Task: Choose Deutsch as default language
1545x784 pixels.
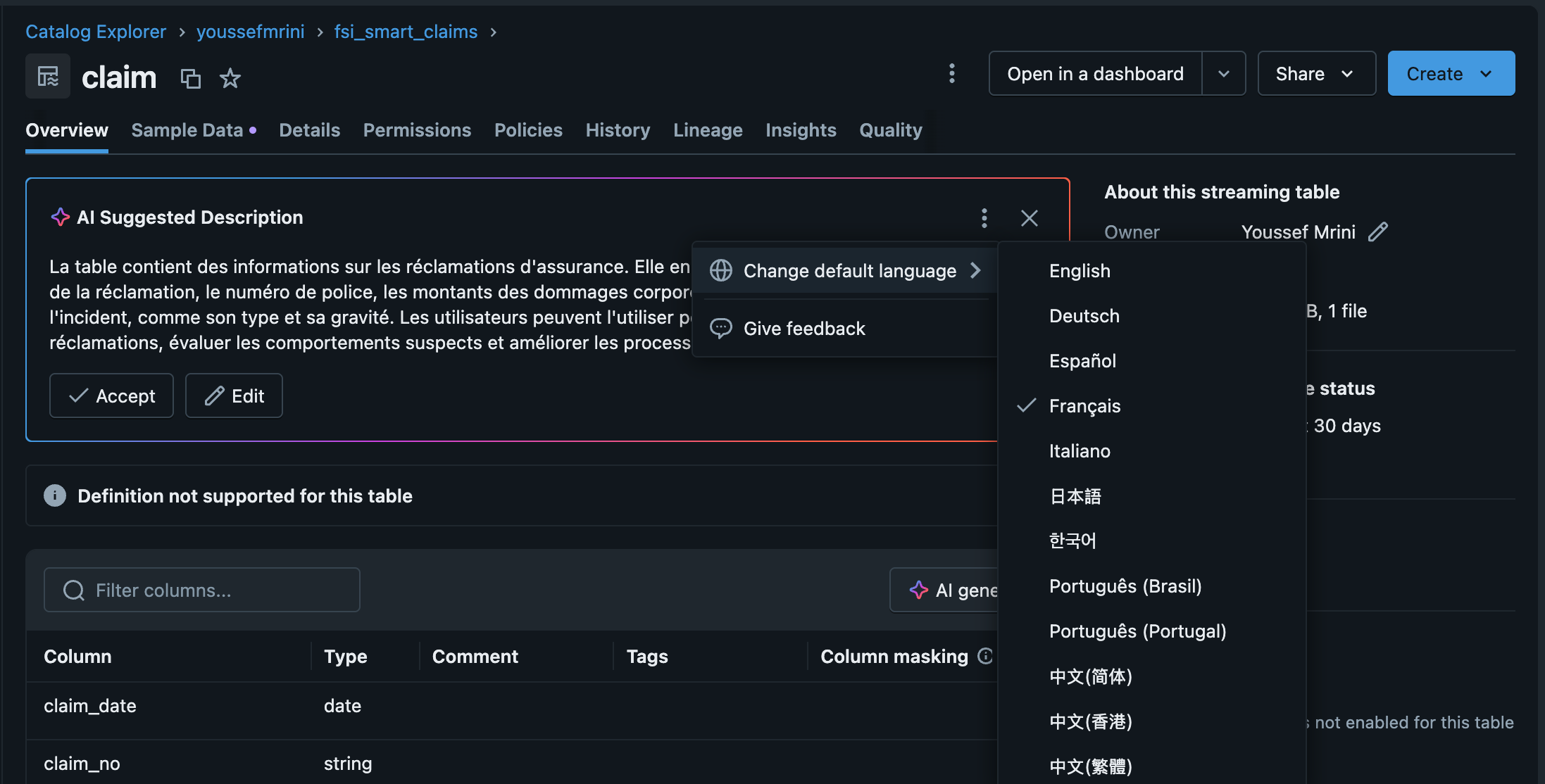Action: coord(1152,316)
